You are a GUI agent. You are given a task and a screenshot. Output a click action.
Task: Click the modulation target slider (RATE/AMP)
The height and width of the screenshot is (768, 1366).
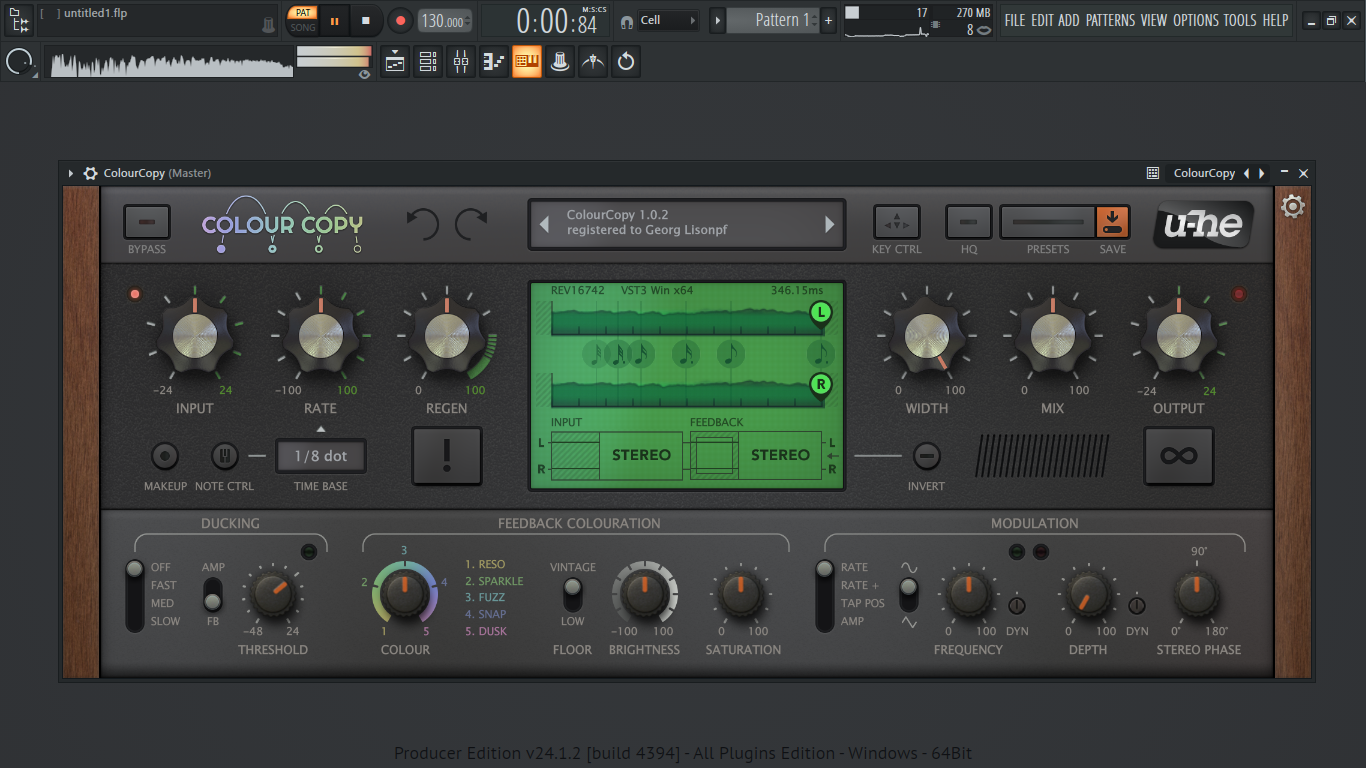pos(824,596)
